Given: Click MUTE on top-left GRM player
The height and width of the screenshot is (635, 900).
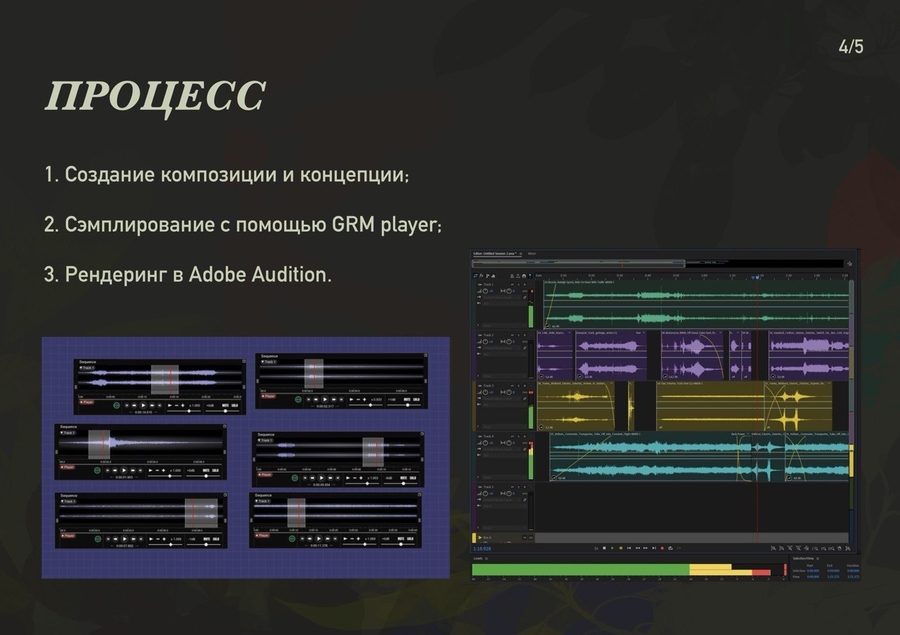Looking at the screenshot, I should pos(225,405).
